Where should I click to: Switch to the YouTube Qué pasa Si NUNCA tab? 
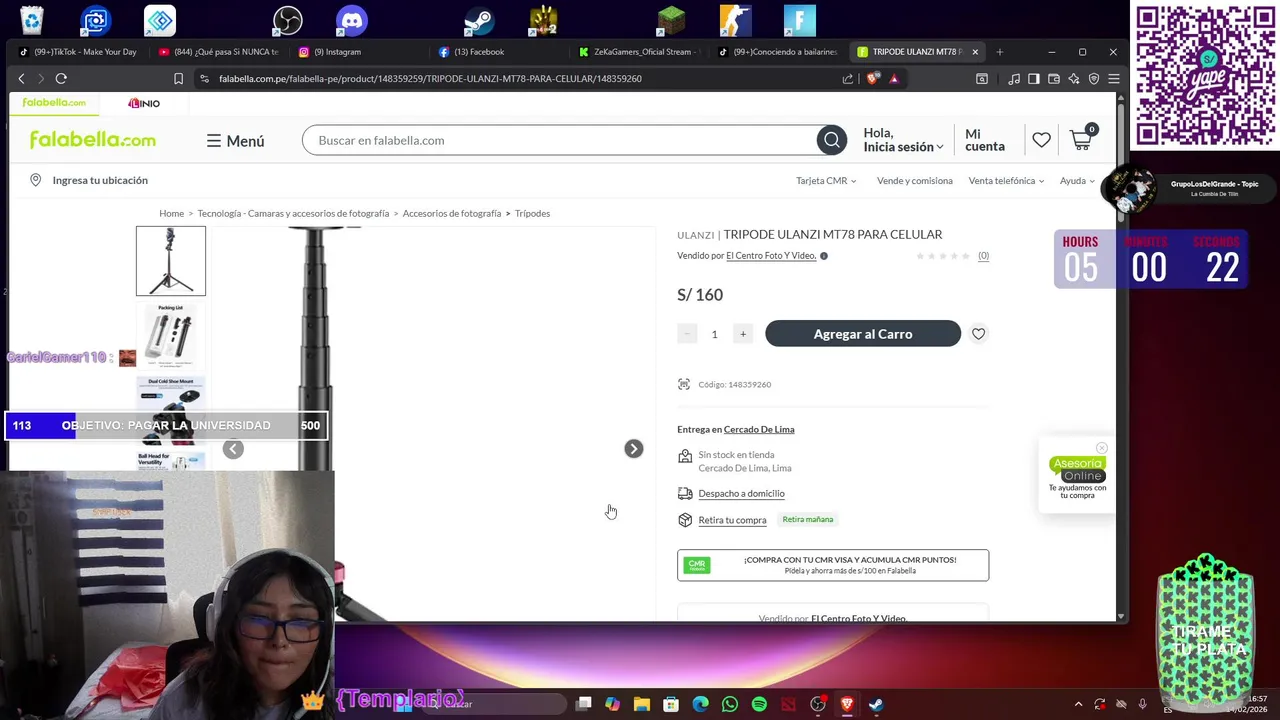click(218, 52)
